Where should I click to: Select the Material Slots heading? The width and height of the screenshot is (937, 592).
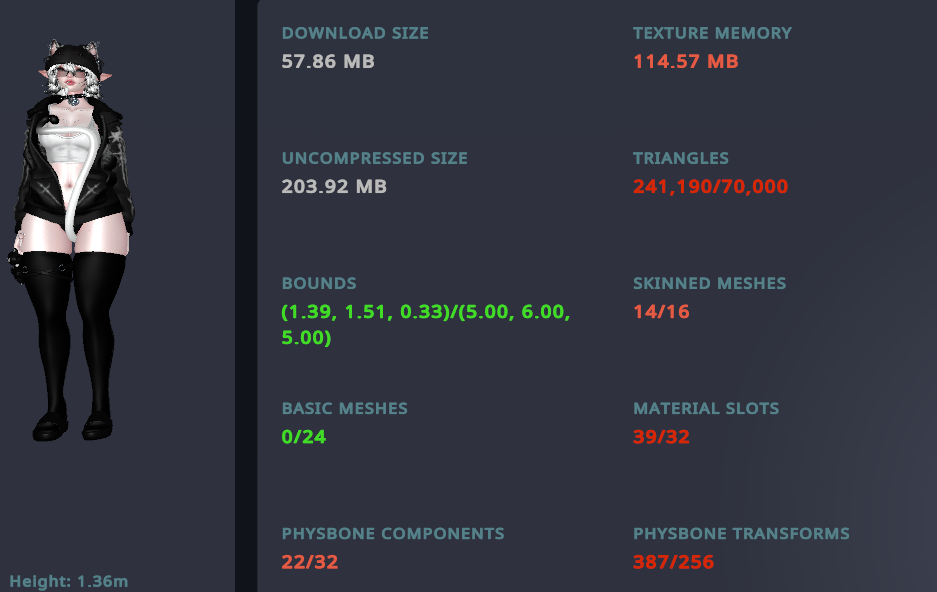point(706,409)
